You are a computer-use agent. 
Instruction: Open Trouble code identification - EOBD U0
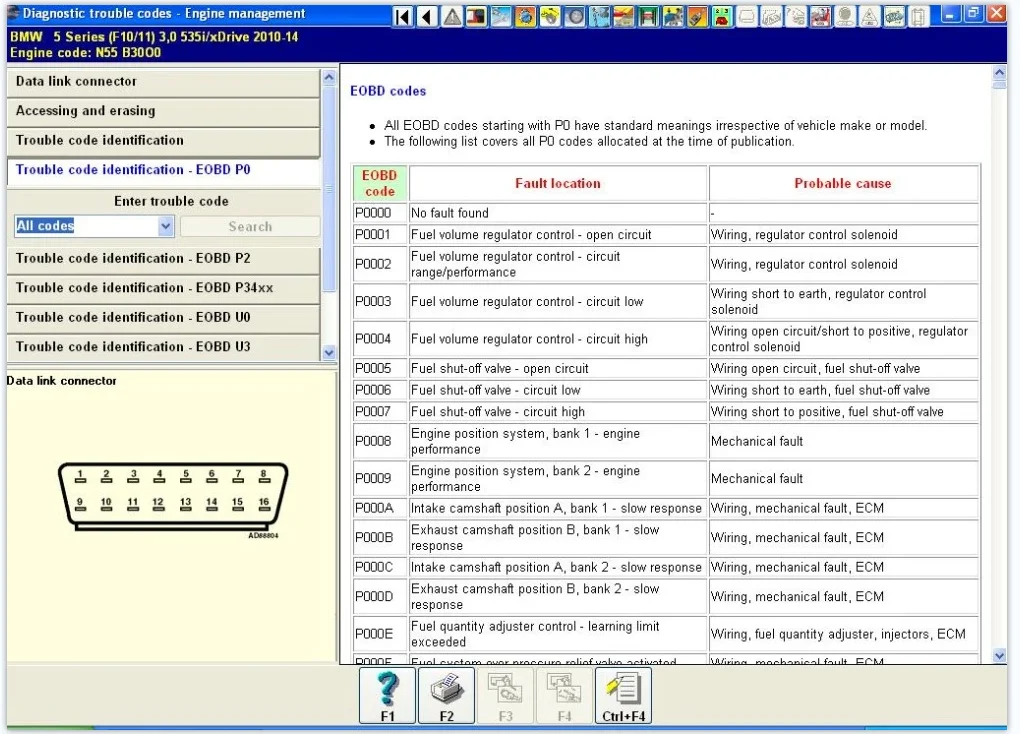pos(162,318)
